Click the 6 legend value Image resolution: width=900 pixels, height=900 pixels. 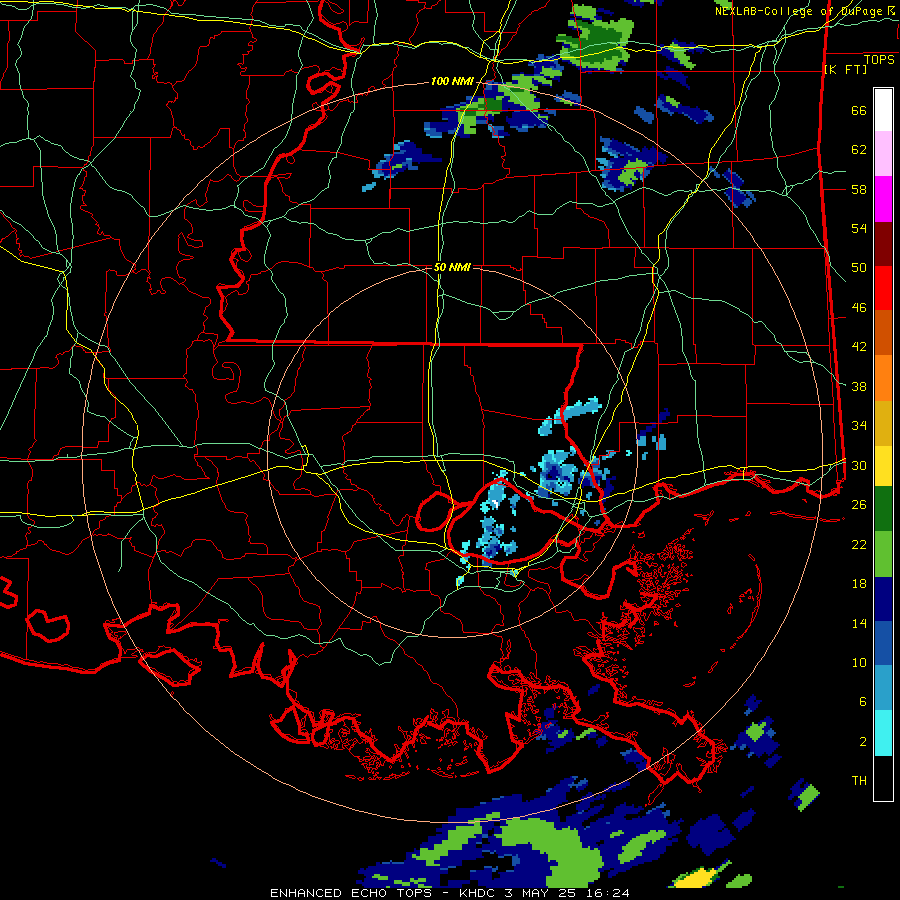click(x=863, y=702)
